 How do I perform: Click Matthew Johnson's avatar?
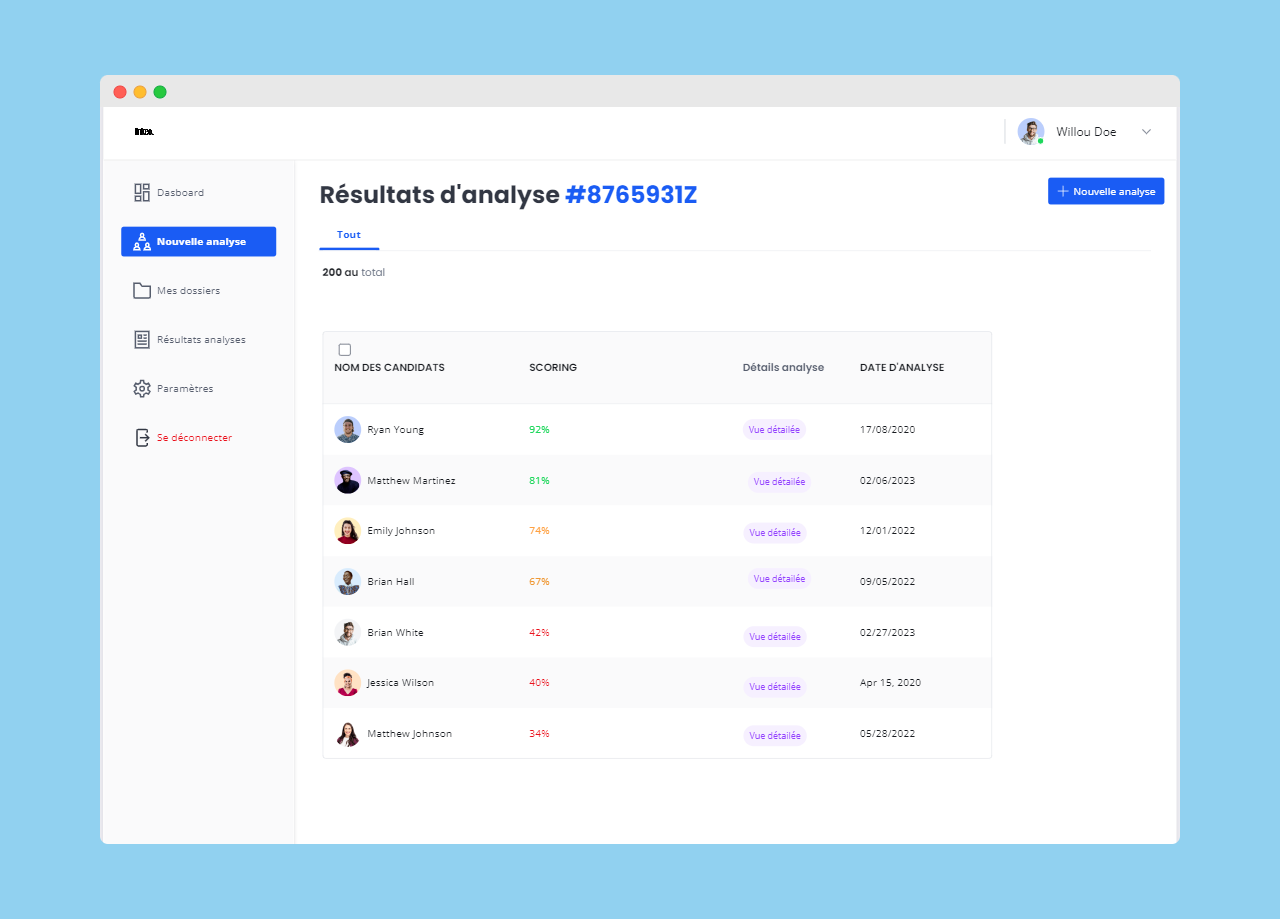347,733
